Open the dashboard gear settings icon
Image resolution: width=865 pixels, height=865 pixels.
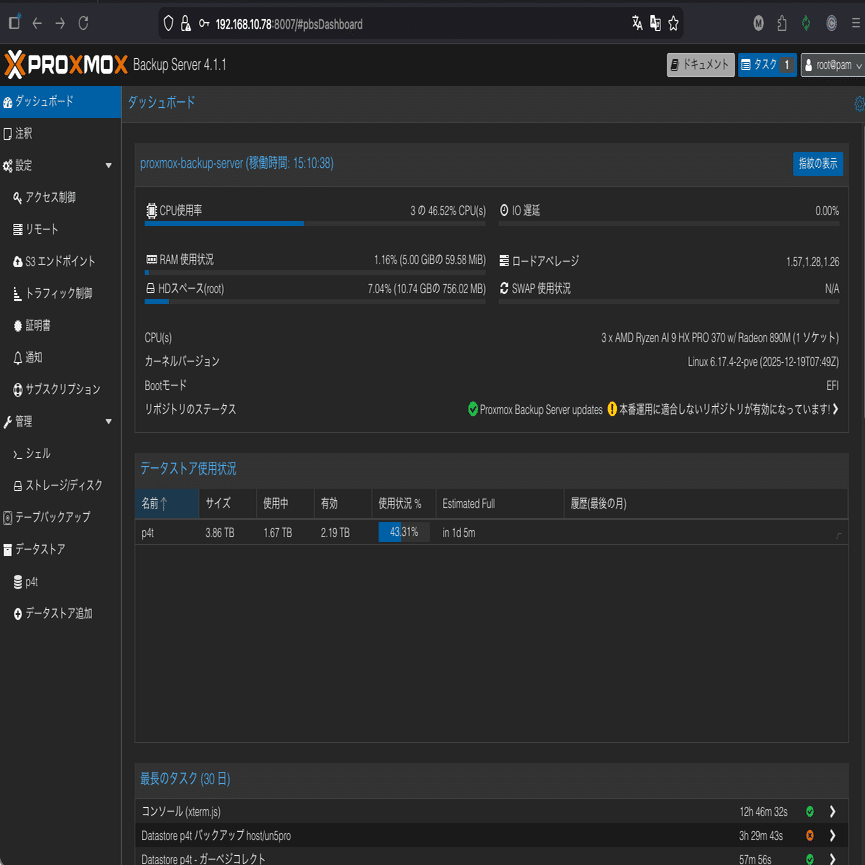(x=856, y=102)
